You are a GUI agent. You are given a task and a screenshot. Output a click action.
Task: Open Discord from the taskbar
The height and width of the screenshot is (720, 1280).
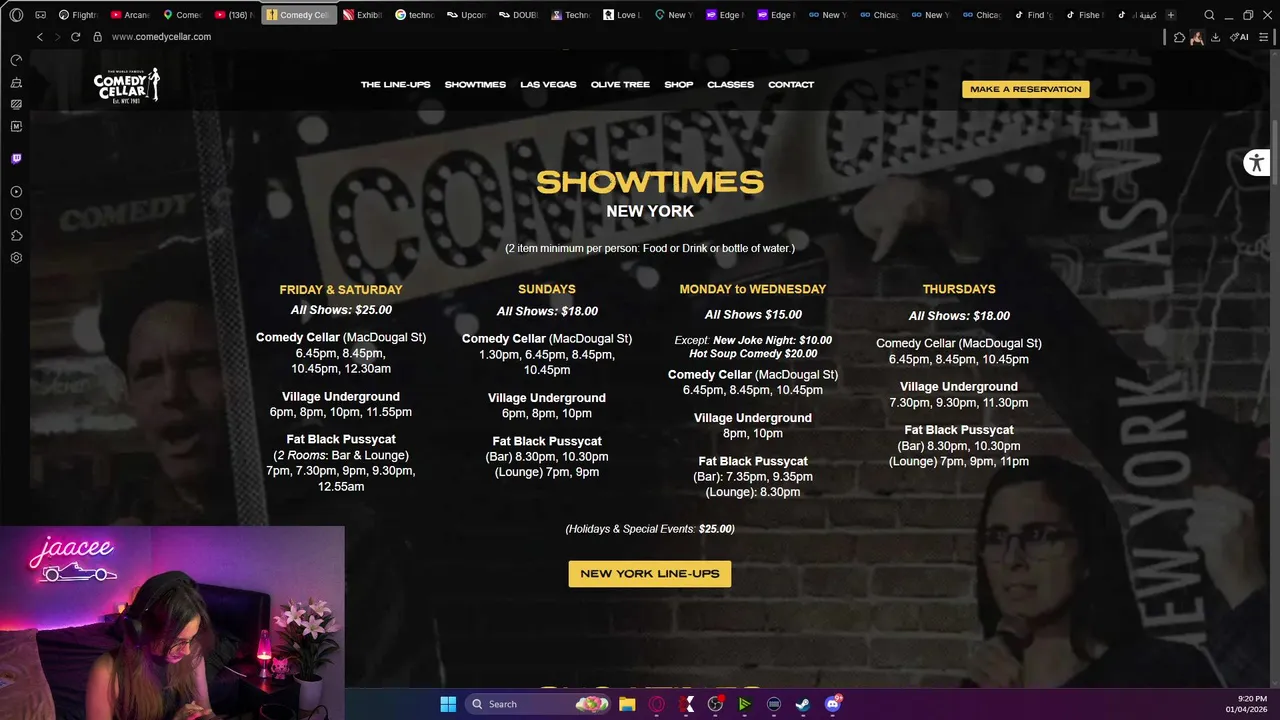833,704
